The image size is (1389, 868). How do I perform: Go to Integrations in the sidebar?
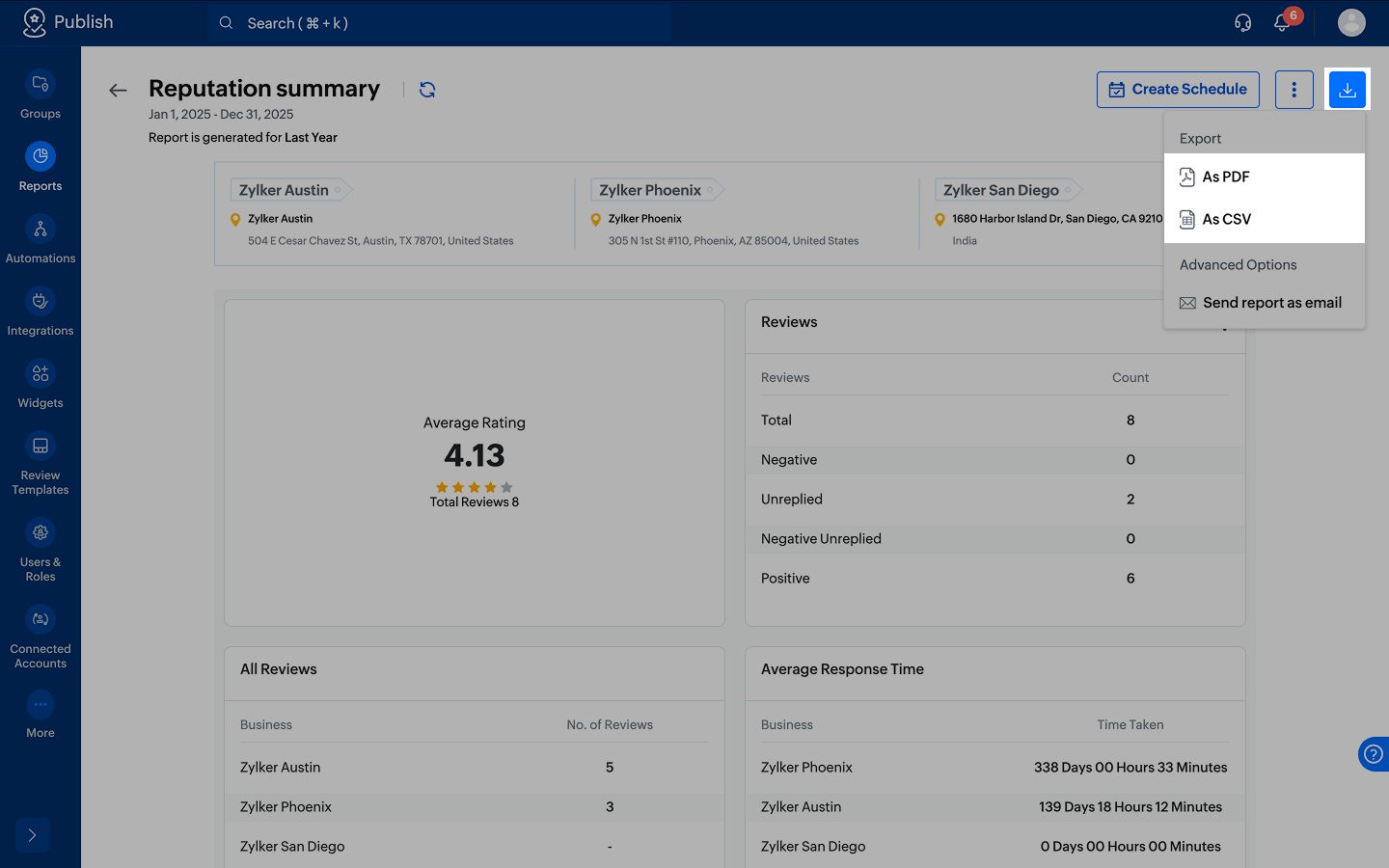tap(41, 312)
